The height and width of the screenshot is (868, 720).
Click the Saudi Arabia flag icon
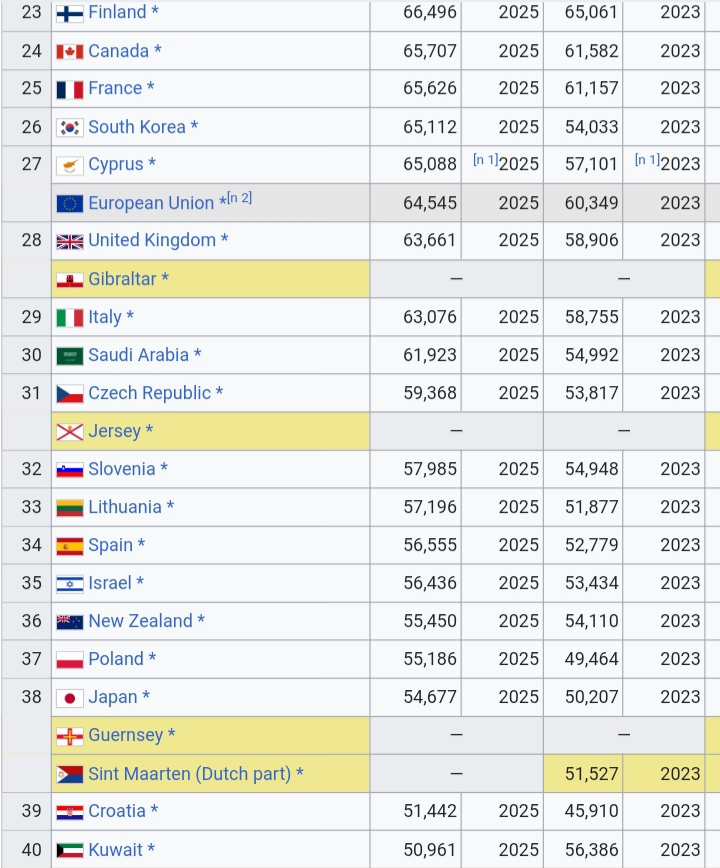70,356
